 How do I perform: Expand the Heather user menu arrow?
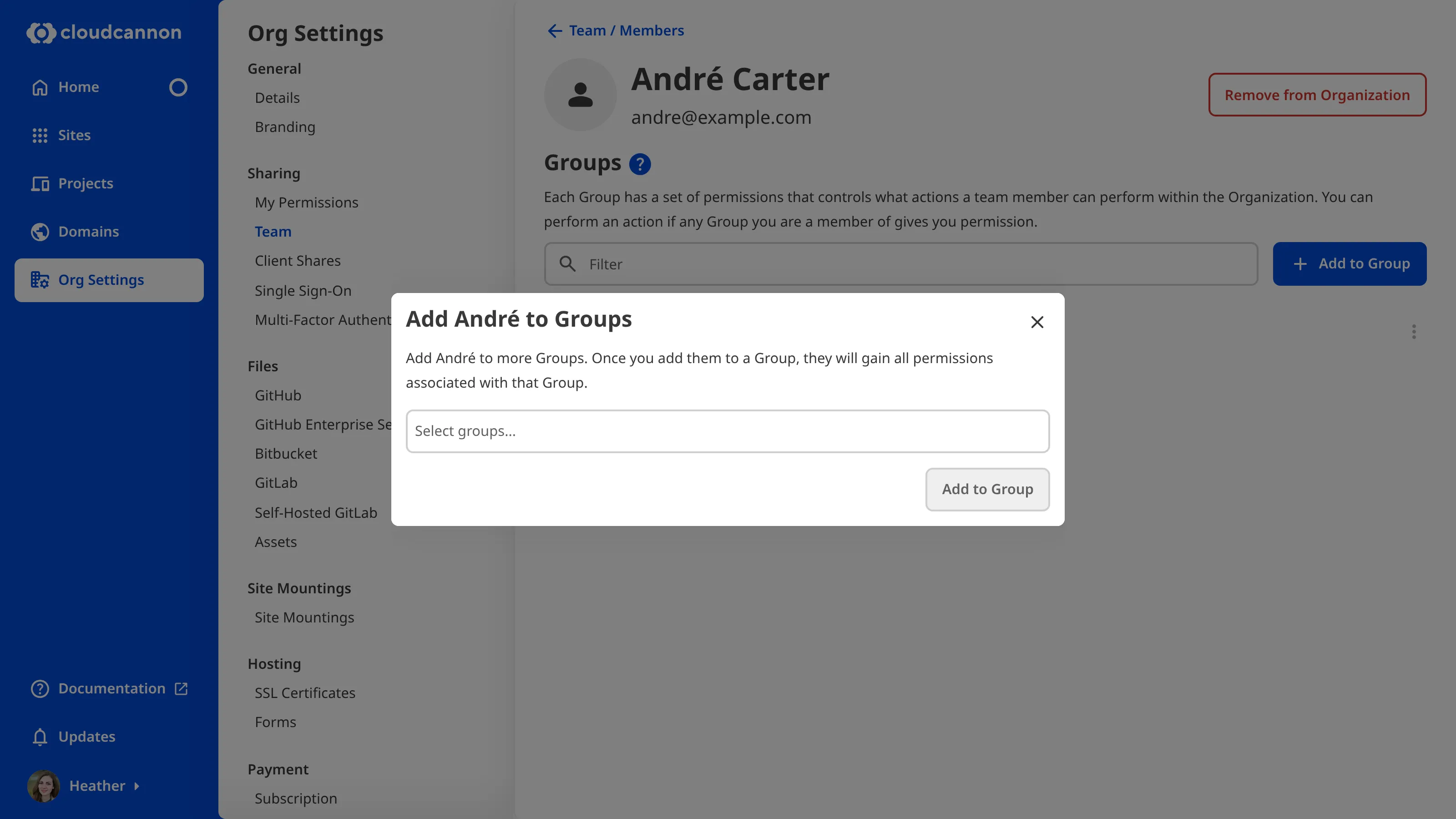(x=136, y=786)
